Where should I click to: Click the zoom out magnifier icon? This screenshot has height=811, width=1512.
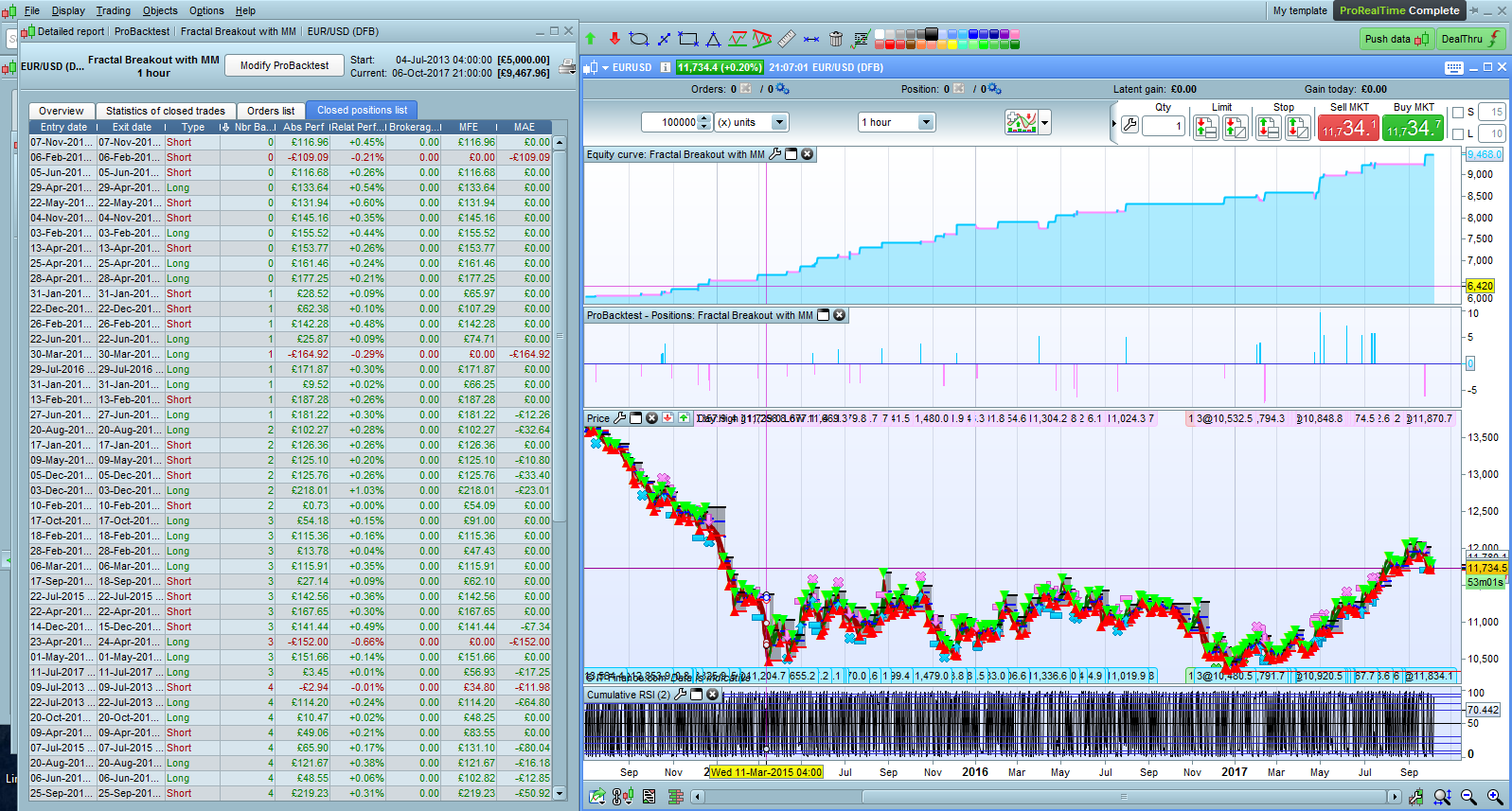[1468, 797]
